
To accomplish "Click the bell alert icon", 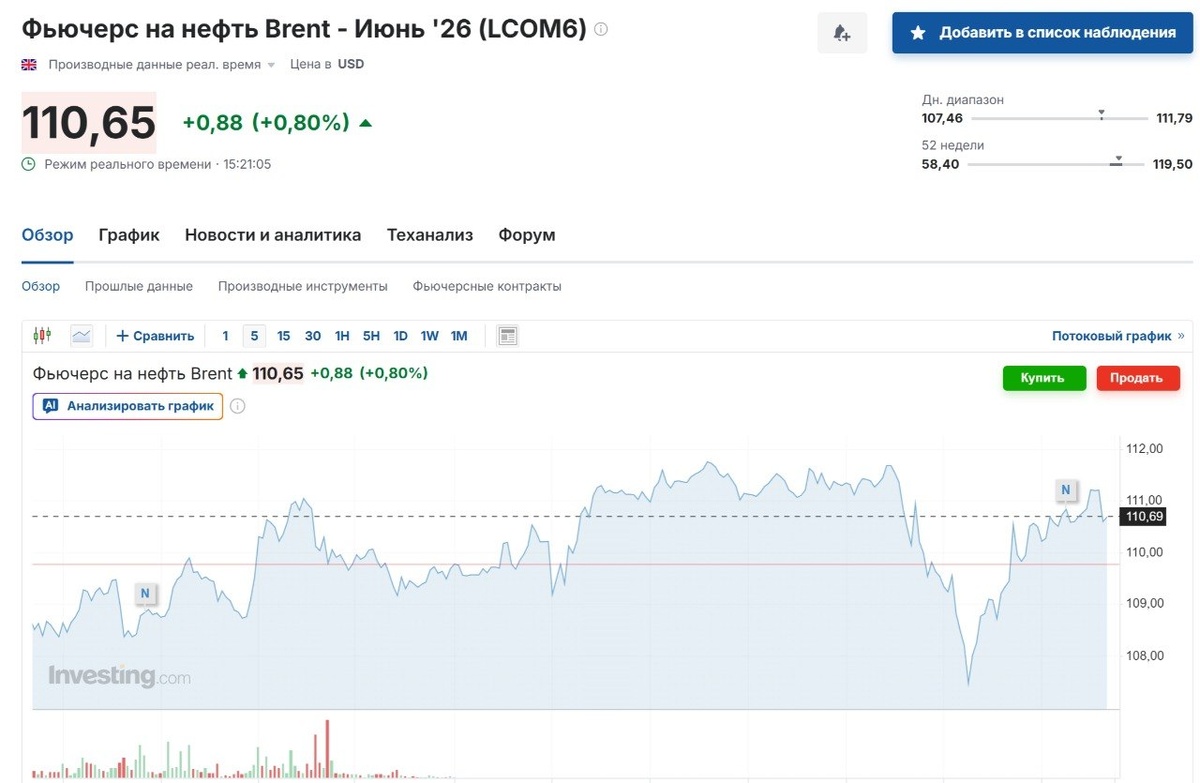I will click(841, 33).
